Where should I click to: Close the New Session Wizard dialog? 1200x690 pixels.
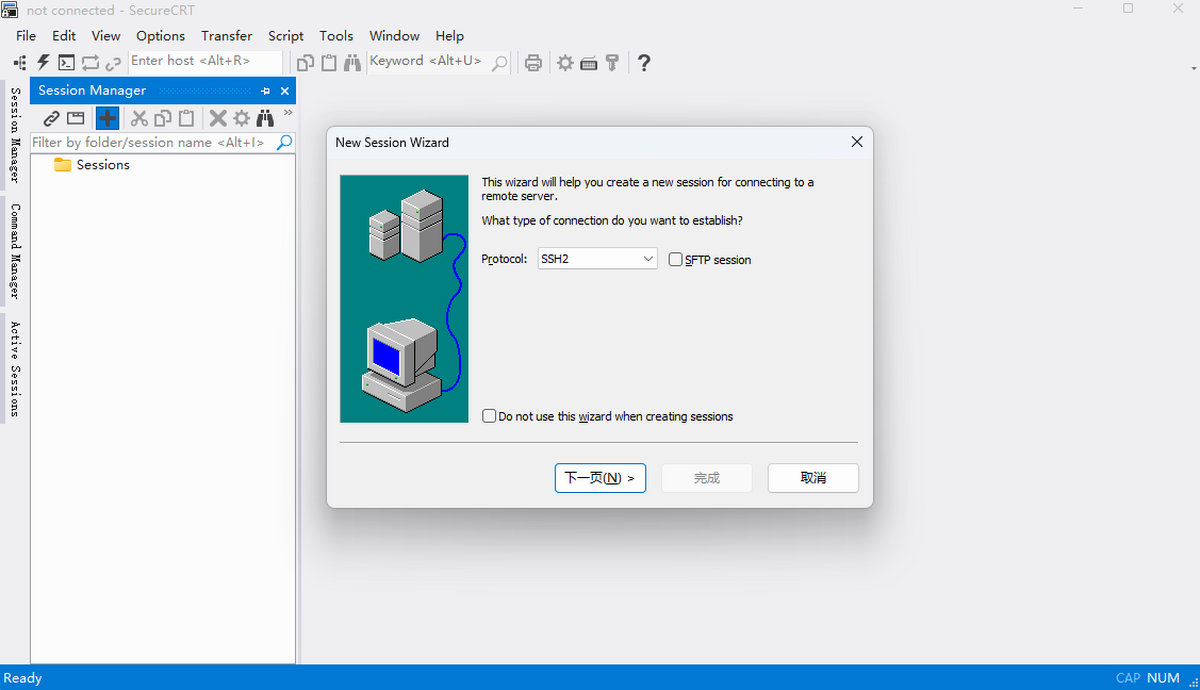pos(857,142)
